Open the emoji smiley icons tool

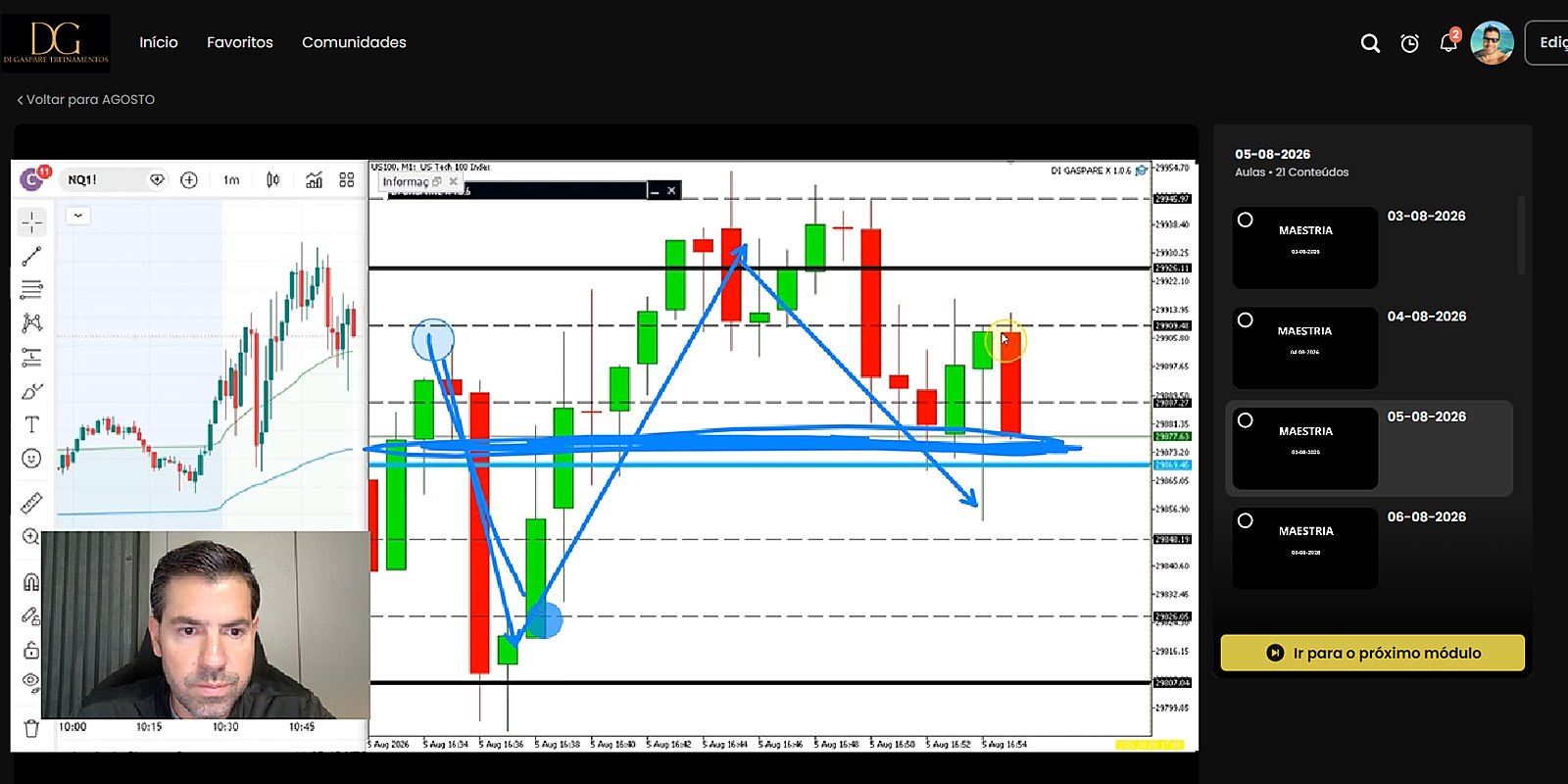click(x=31, y=459)
